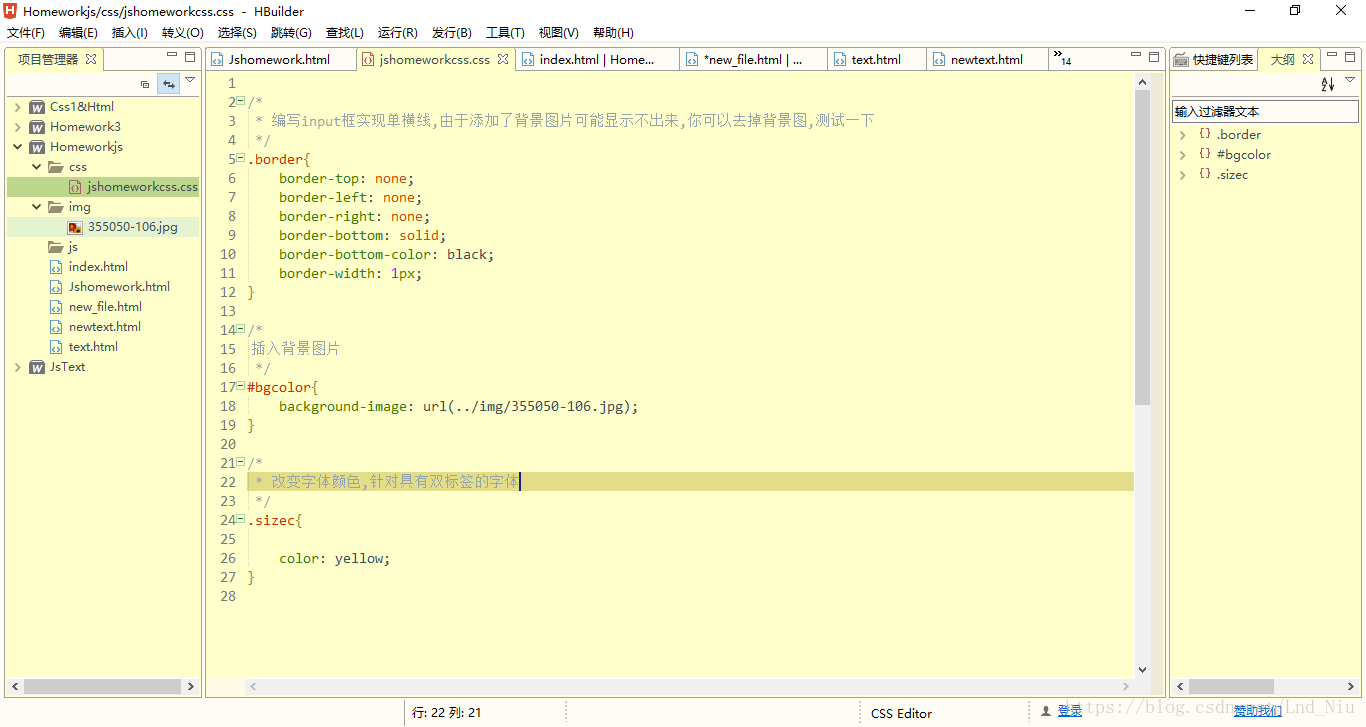Select the JsText project icon
Image resolution: width=1366 pixels, height=727 pixels.
[37, 367]
